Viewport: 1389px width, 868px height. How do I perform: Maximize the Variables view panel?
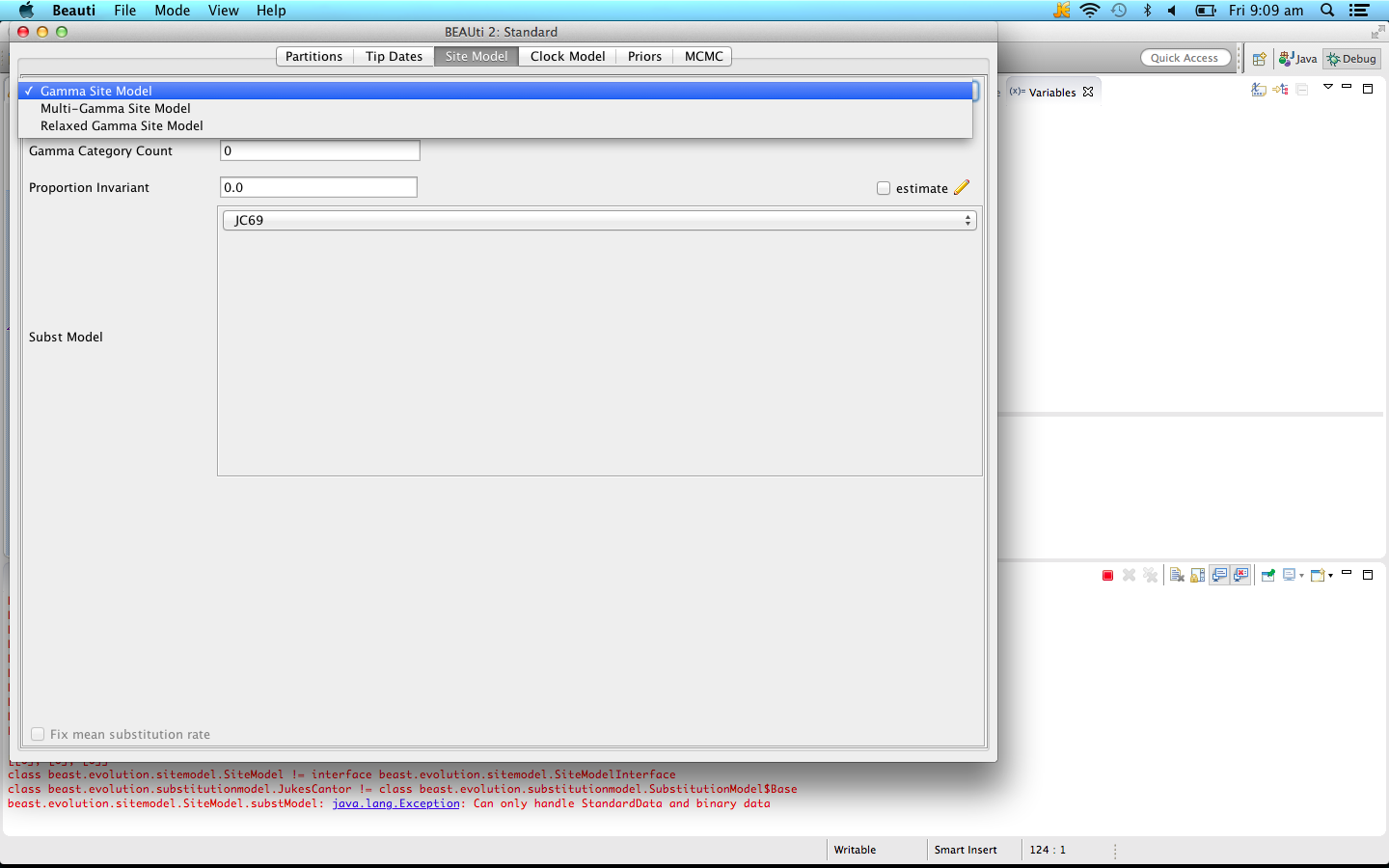tap(1368, 89)
